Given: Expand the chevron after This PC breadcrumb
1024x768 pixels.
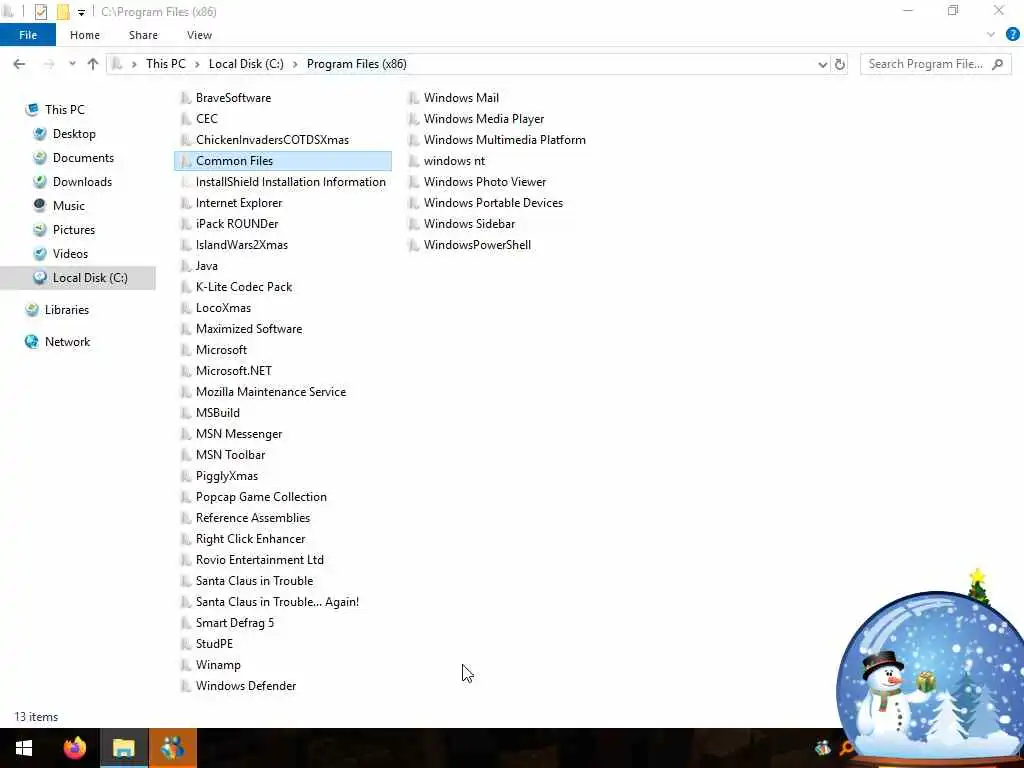Looking at the screenshot, I should pos(197,64).
